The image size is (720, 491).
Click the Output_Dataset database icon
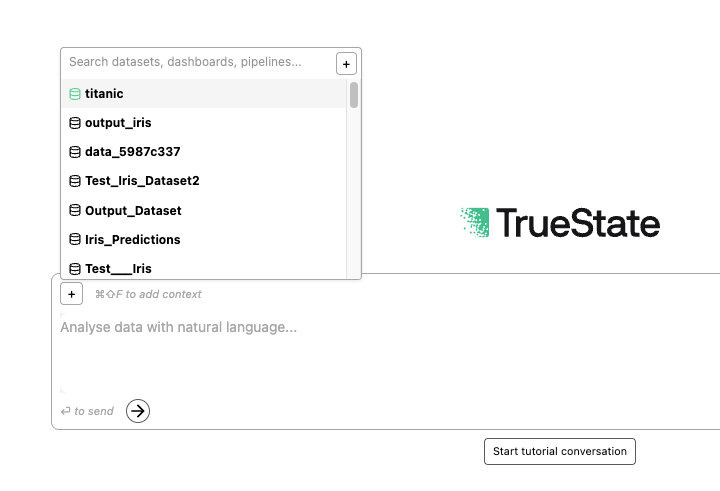pos(75,210)
